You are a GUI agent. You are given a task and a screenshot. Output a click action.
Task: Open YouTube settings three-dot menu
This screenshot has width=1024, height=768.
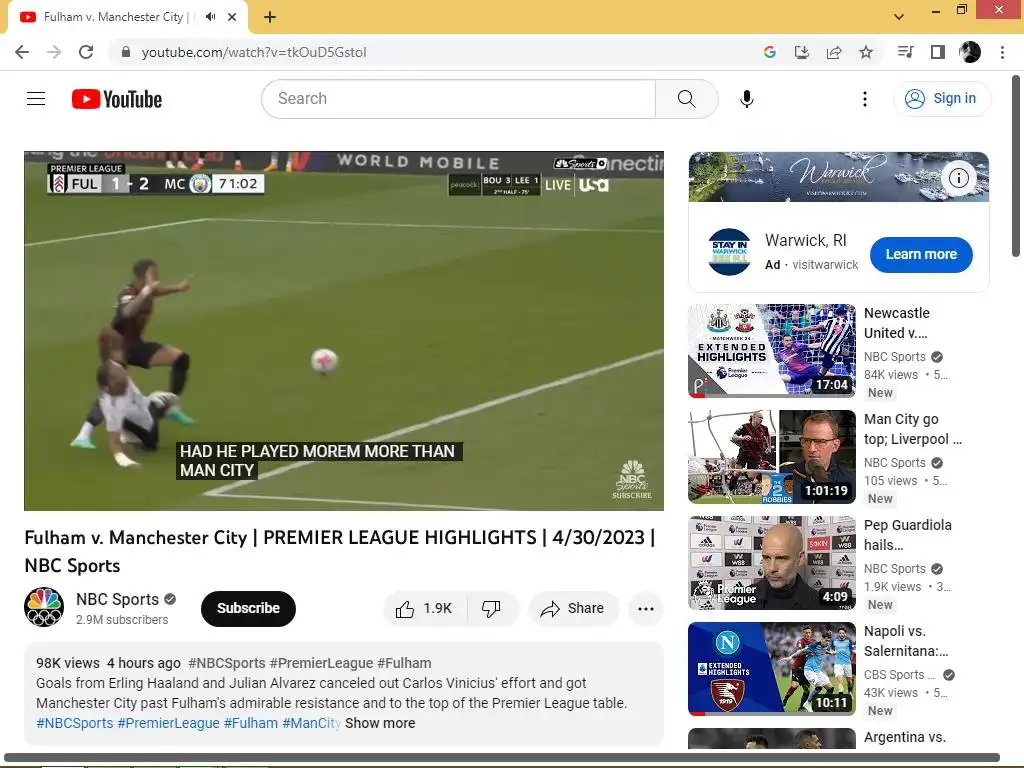click(x=865, y=99)
